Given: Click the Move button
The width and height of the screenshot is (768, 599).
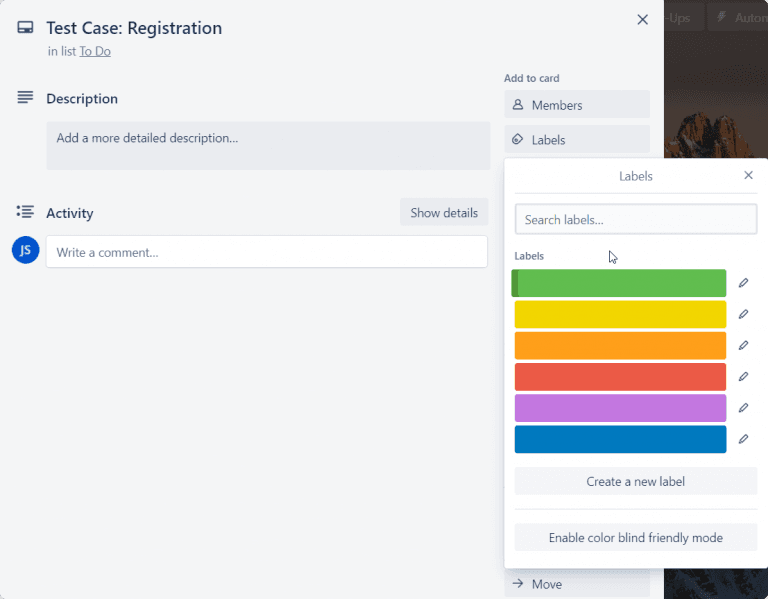Looking at the screenshot, I should (577, 584).
